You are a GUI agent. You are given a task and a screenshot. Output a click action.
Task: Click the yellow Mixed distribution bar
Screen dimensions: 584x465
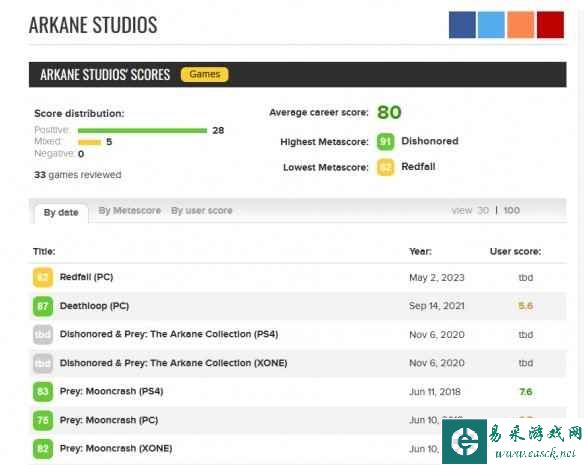[x=89, y=142]
